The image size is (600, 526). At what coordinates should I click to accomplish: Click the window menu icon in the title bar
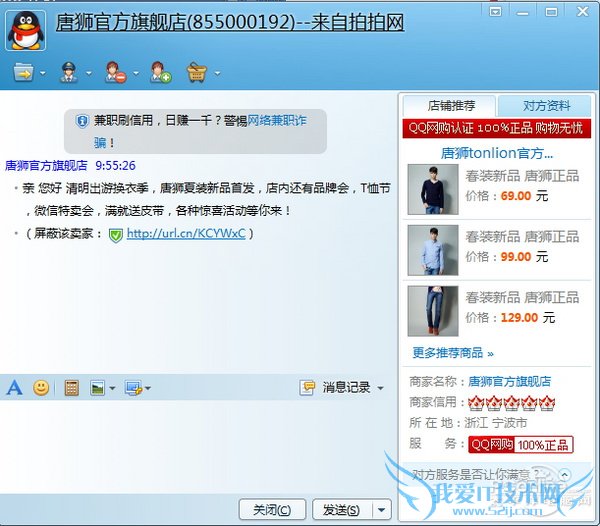pos(495,12)
